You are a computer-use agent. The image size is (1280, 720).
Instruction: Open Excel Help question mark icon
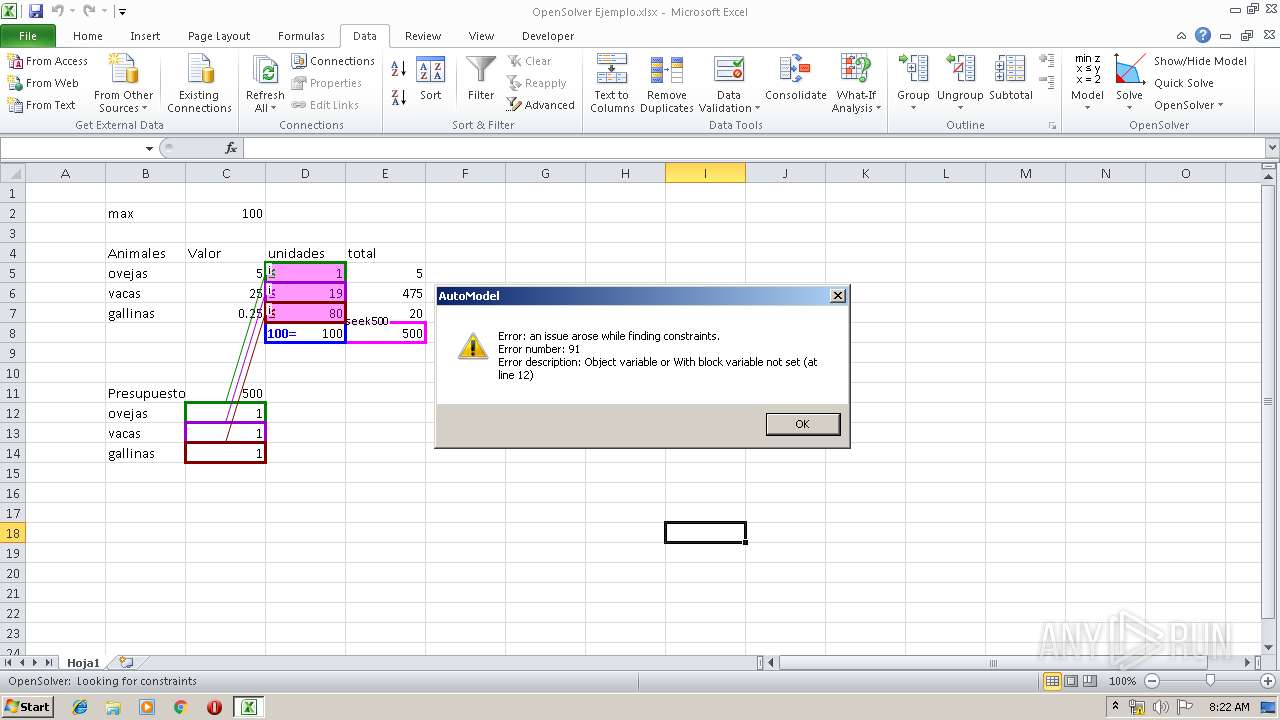pyautogui.click(x=1202, y=35)
